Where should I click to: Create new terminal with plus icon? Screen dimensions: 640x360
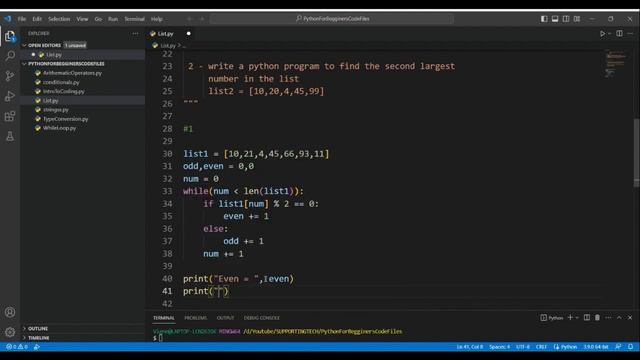point(570,318)
